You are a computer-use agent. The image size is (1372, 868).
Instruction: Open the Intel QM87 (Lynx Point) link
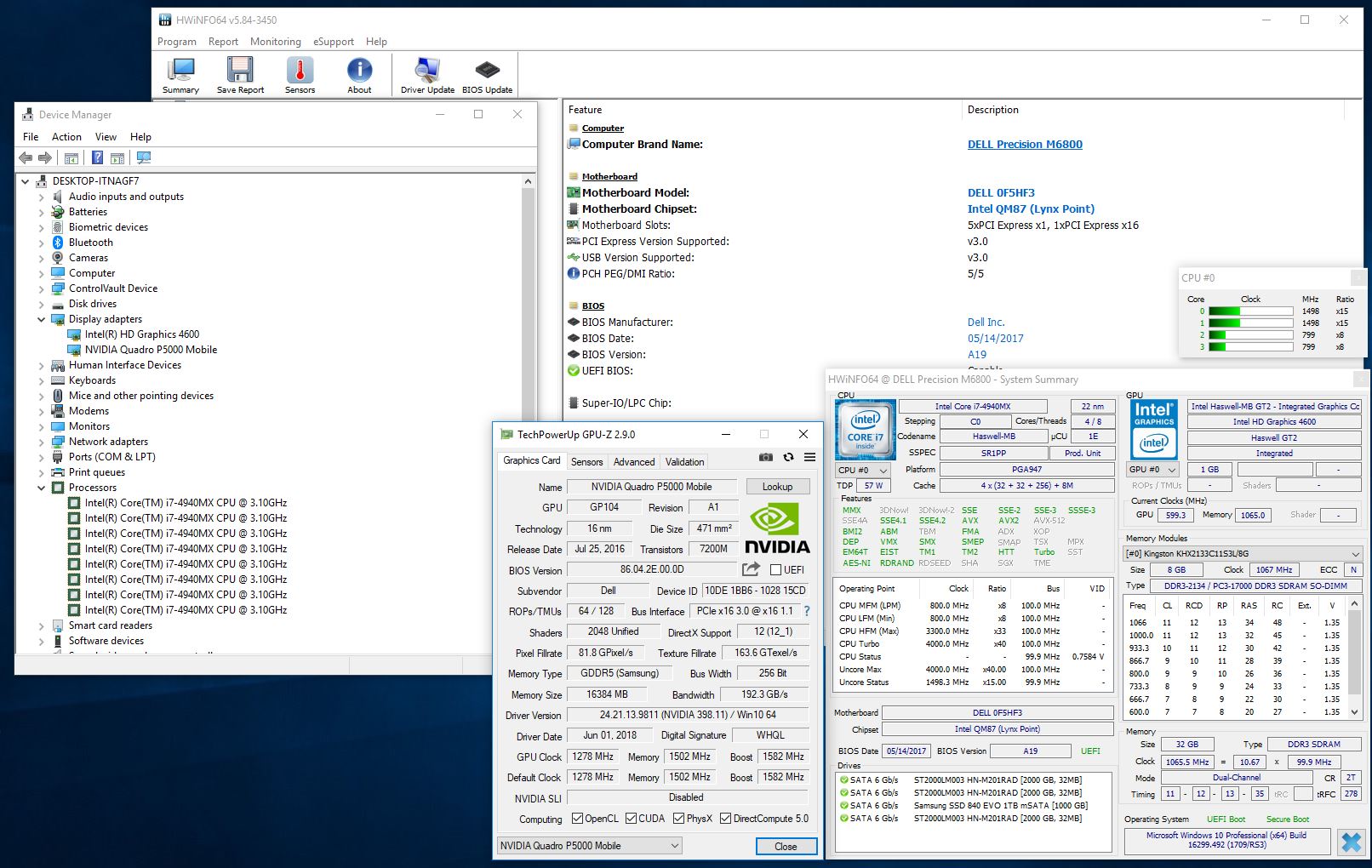pyautogui.click(x=1031, y=209)
